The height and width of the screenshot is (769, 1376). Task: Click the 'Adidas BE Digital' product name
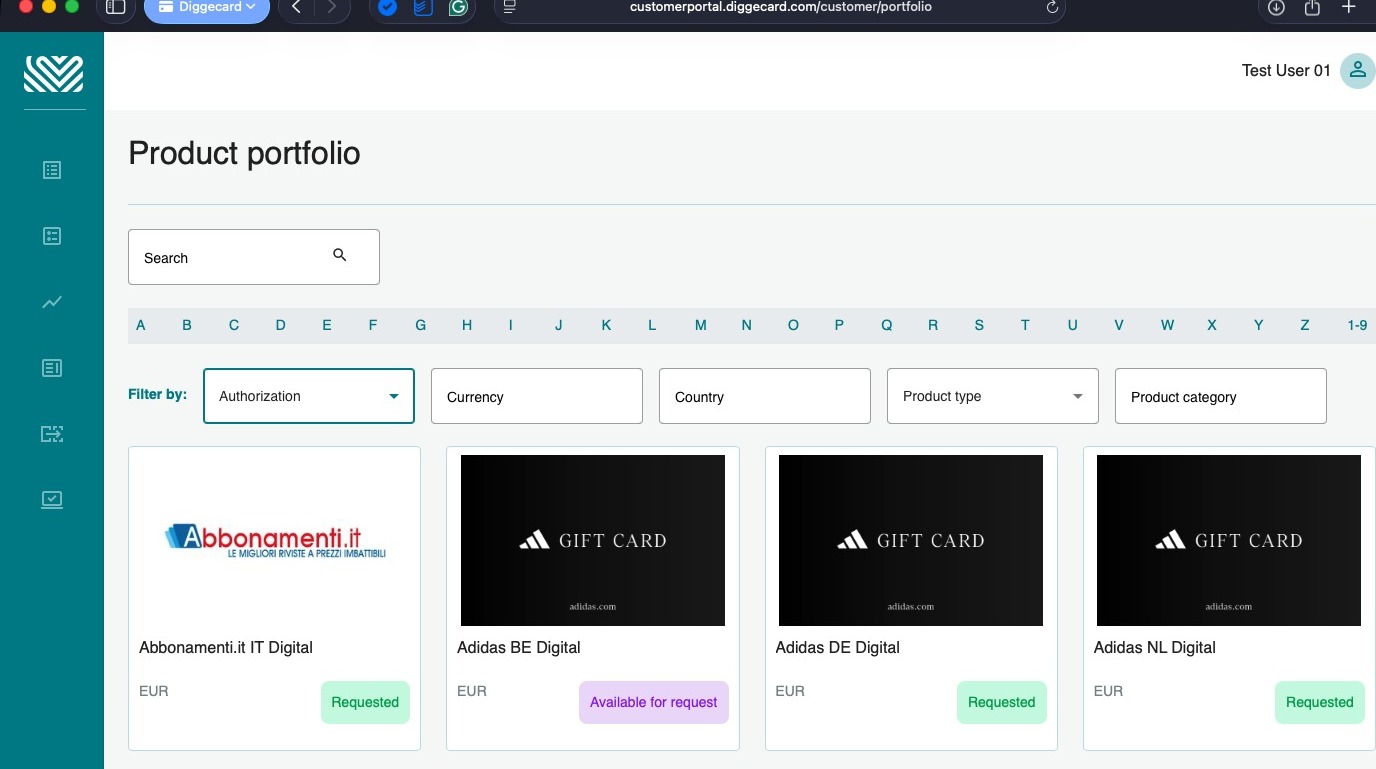pos(519,647)
